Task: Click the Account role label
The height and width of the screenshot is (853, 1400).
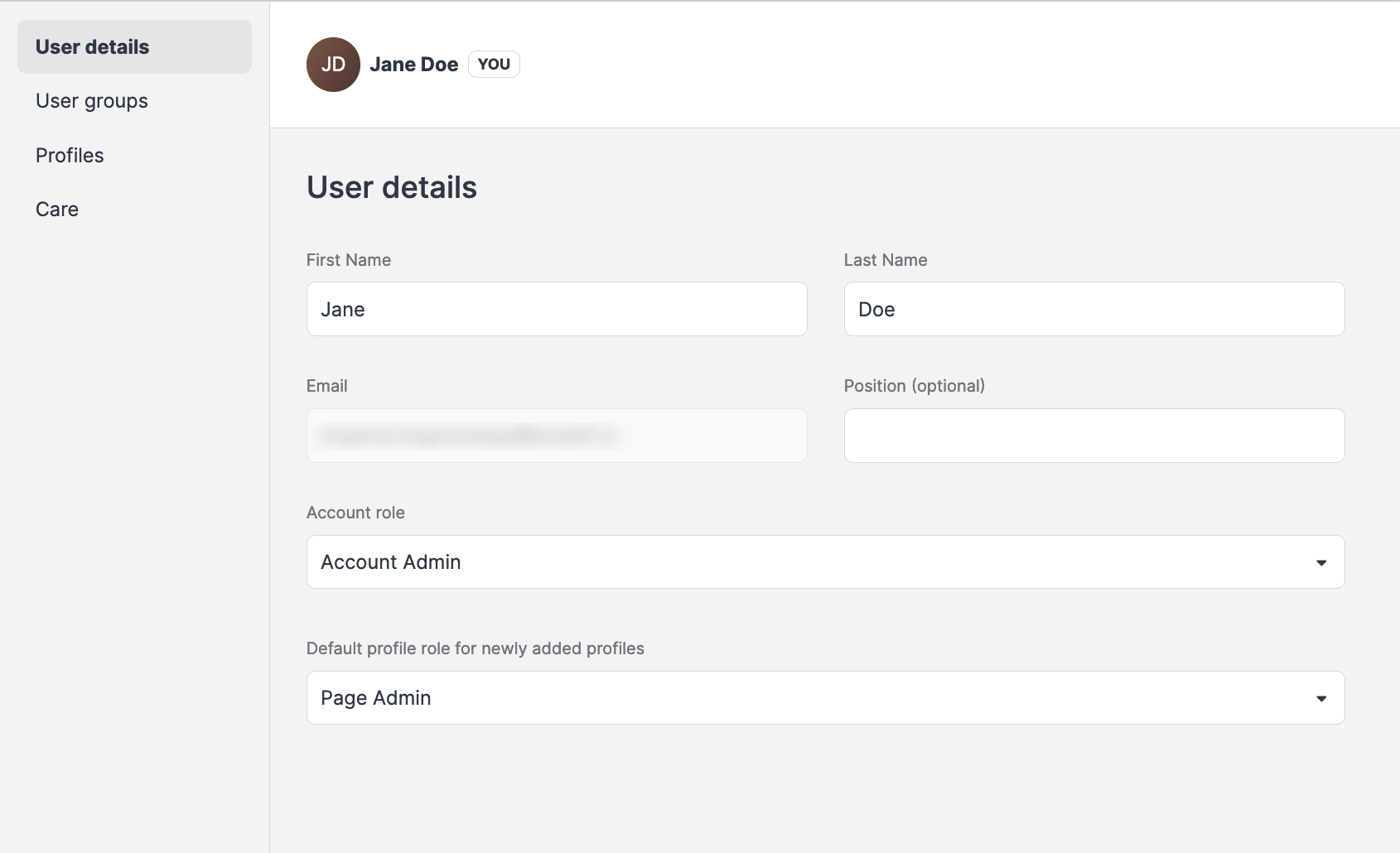Action: tap(355, 513)
